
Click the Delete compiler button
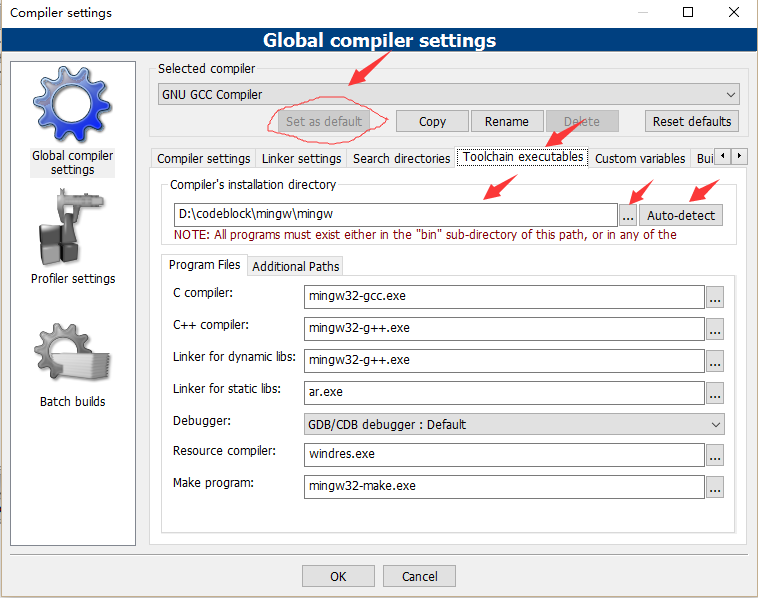click(x=582, y=121)
